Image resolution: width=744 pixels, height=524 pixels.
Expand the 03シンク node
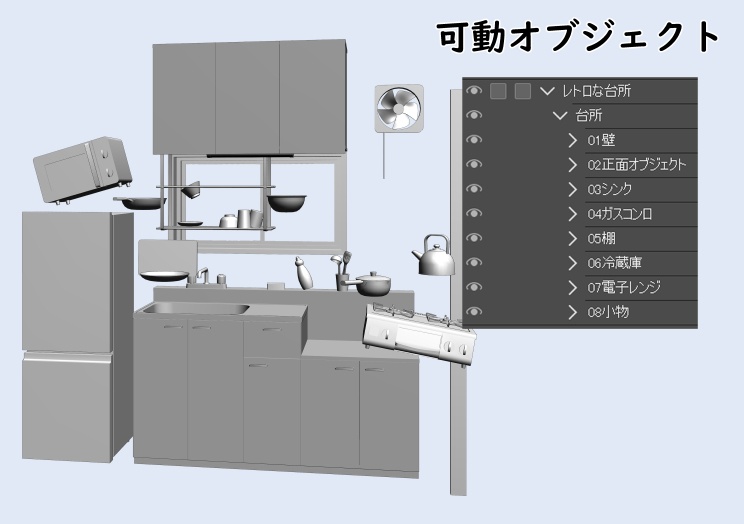click(573, 189)
